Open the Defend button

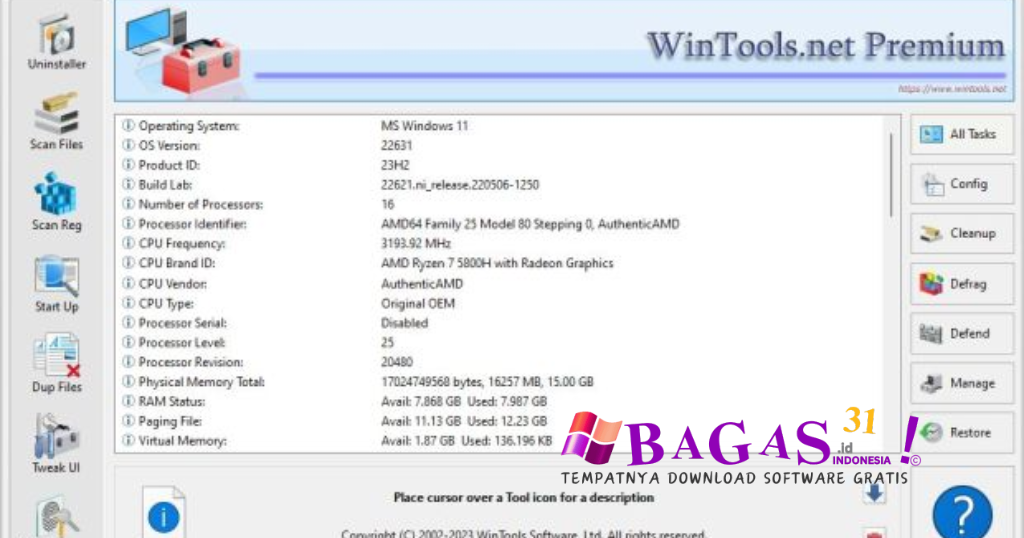coord(962,334)
